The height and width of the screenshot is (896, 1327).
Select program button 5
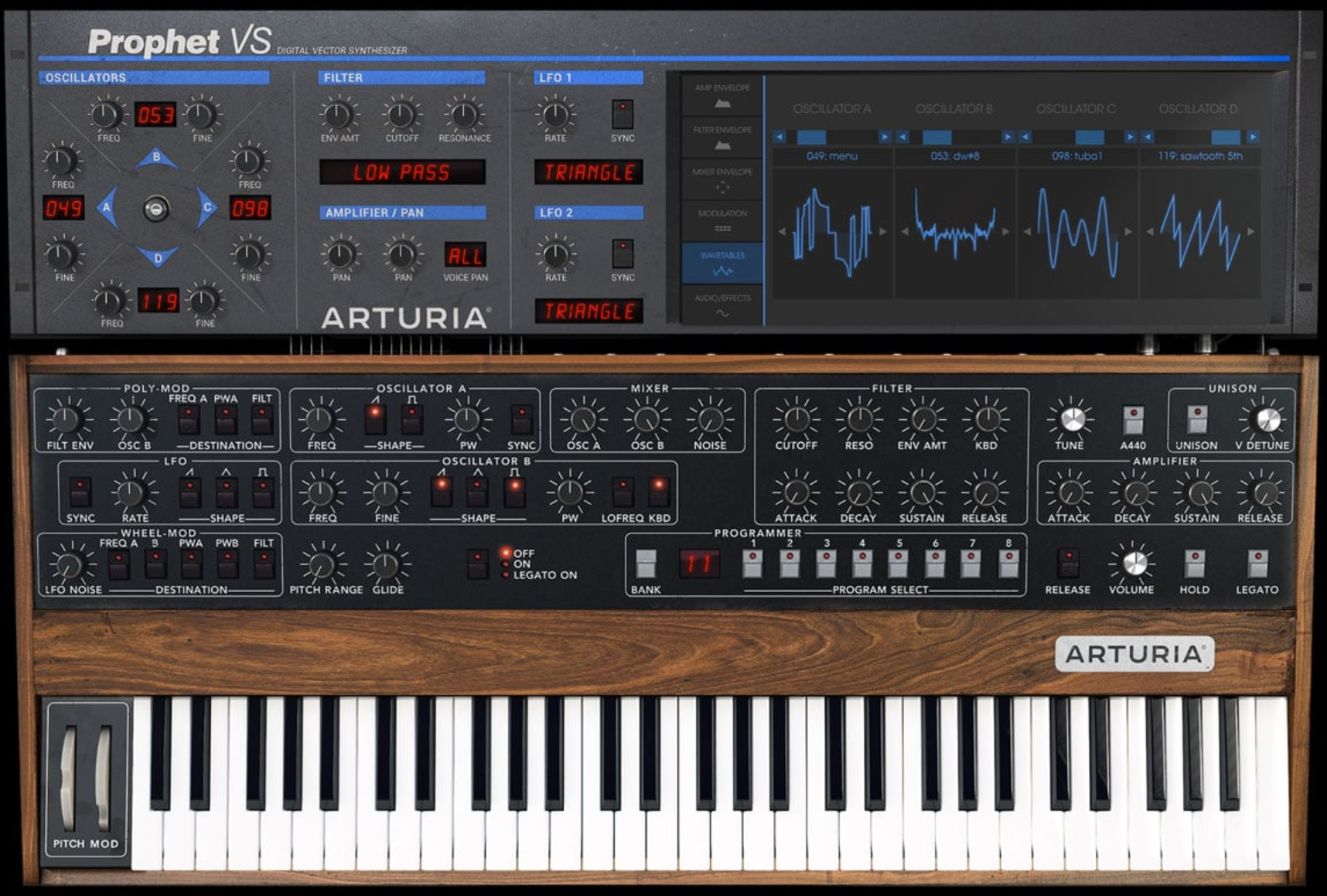(898, 564)
